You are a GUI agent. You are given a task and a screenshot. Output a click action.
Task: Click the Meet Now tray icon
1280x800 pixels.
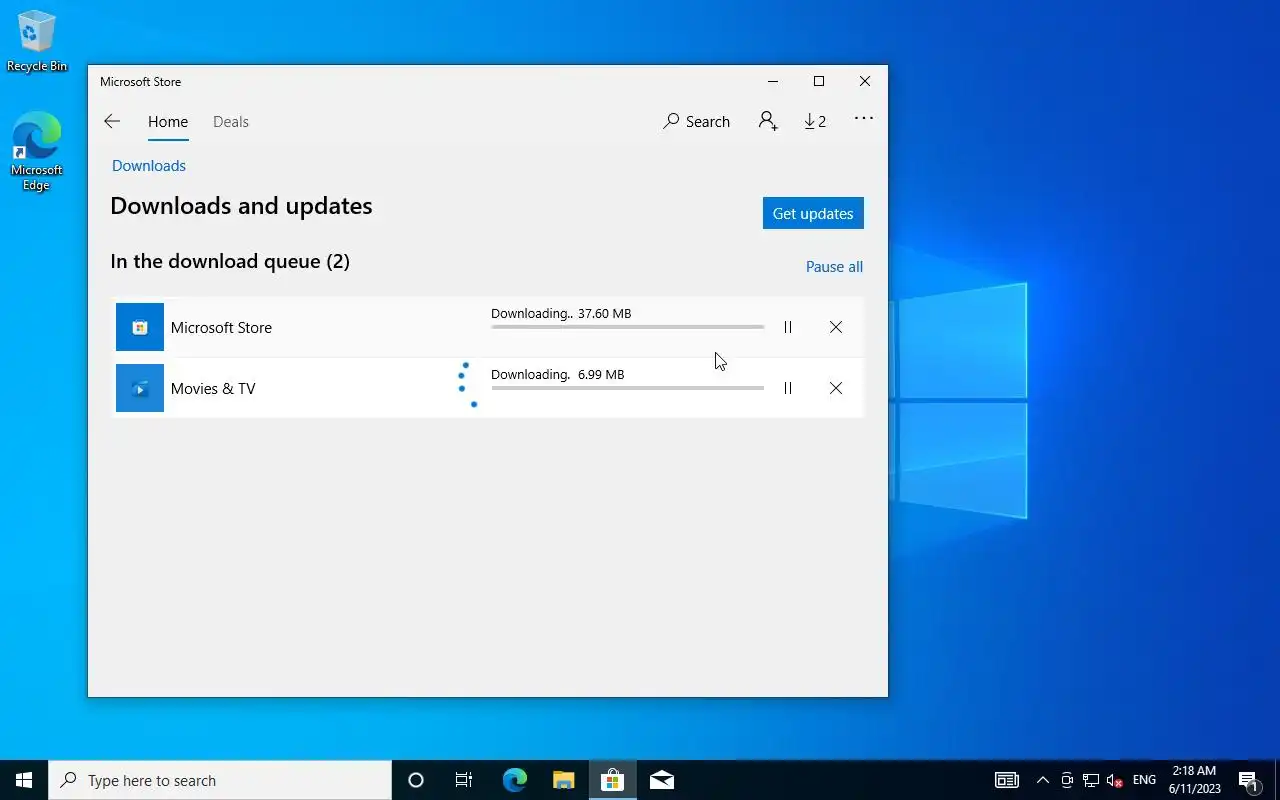point(1067,780)
